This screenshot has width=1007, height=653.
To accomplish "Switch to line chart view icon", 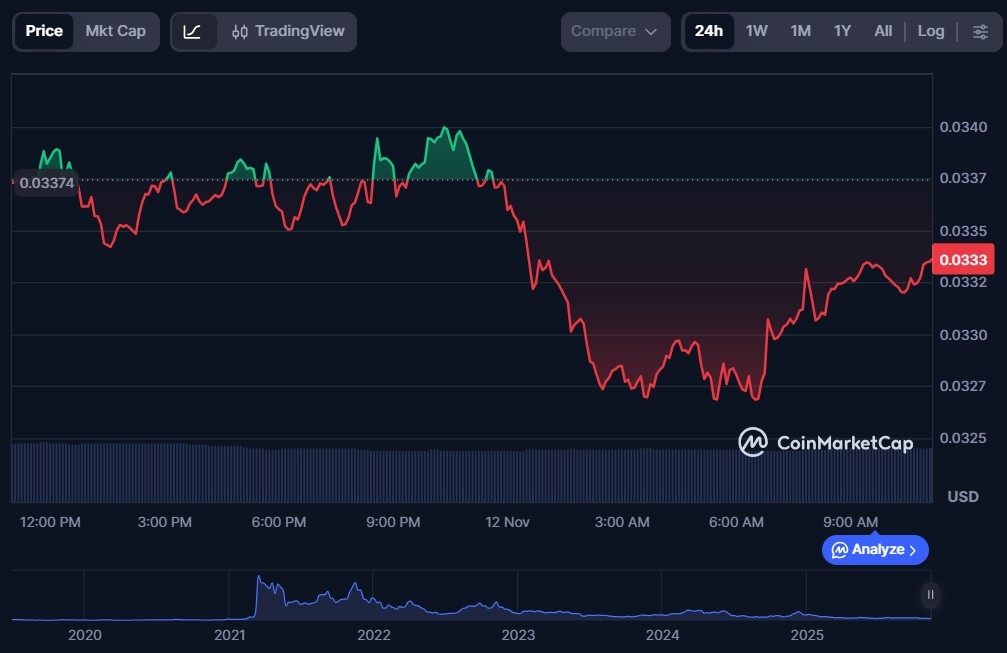I will pyautogui.click(x=192, y=32).
